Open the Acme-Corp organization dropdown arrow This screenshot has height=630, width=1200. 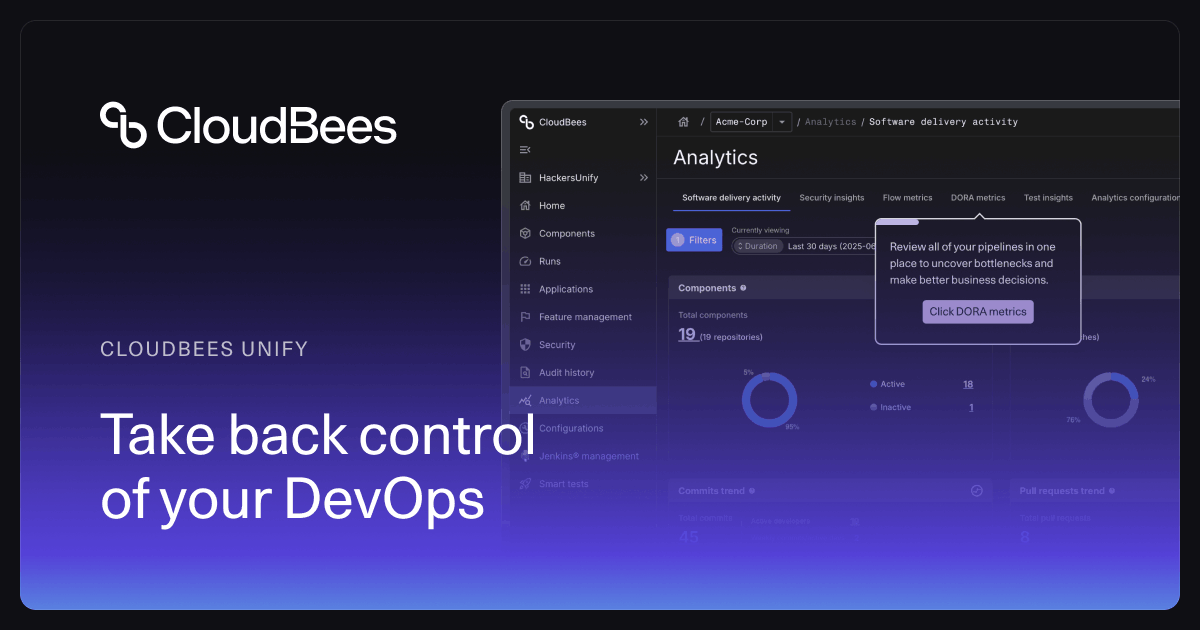click(x=782, y=122)
